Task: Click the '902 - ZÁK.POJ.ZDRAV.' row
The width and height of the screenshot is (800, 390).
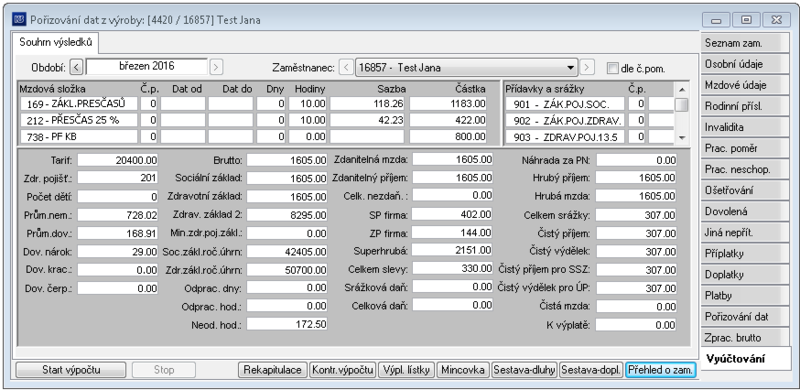Action: click(565, 120)
